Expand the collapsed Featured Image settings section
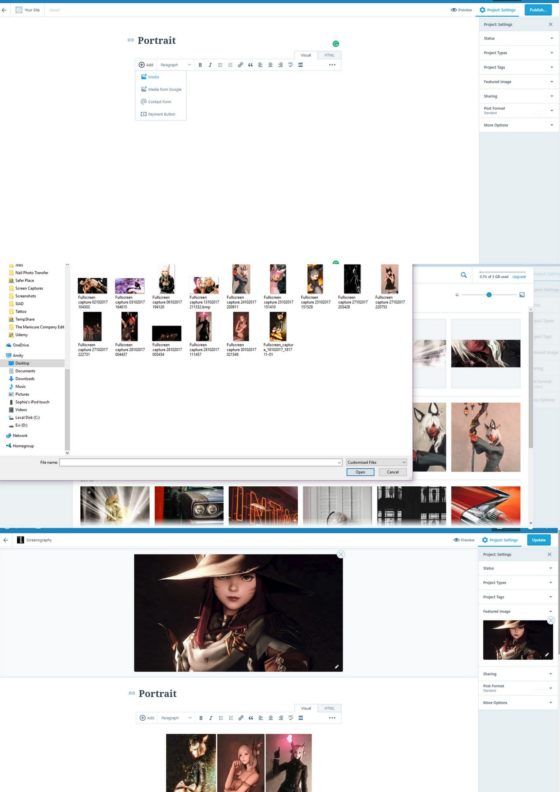The height and width of the screenshot is (792, 560). (518, 81)
